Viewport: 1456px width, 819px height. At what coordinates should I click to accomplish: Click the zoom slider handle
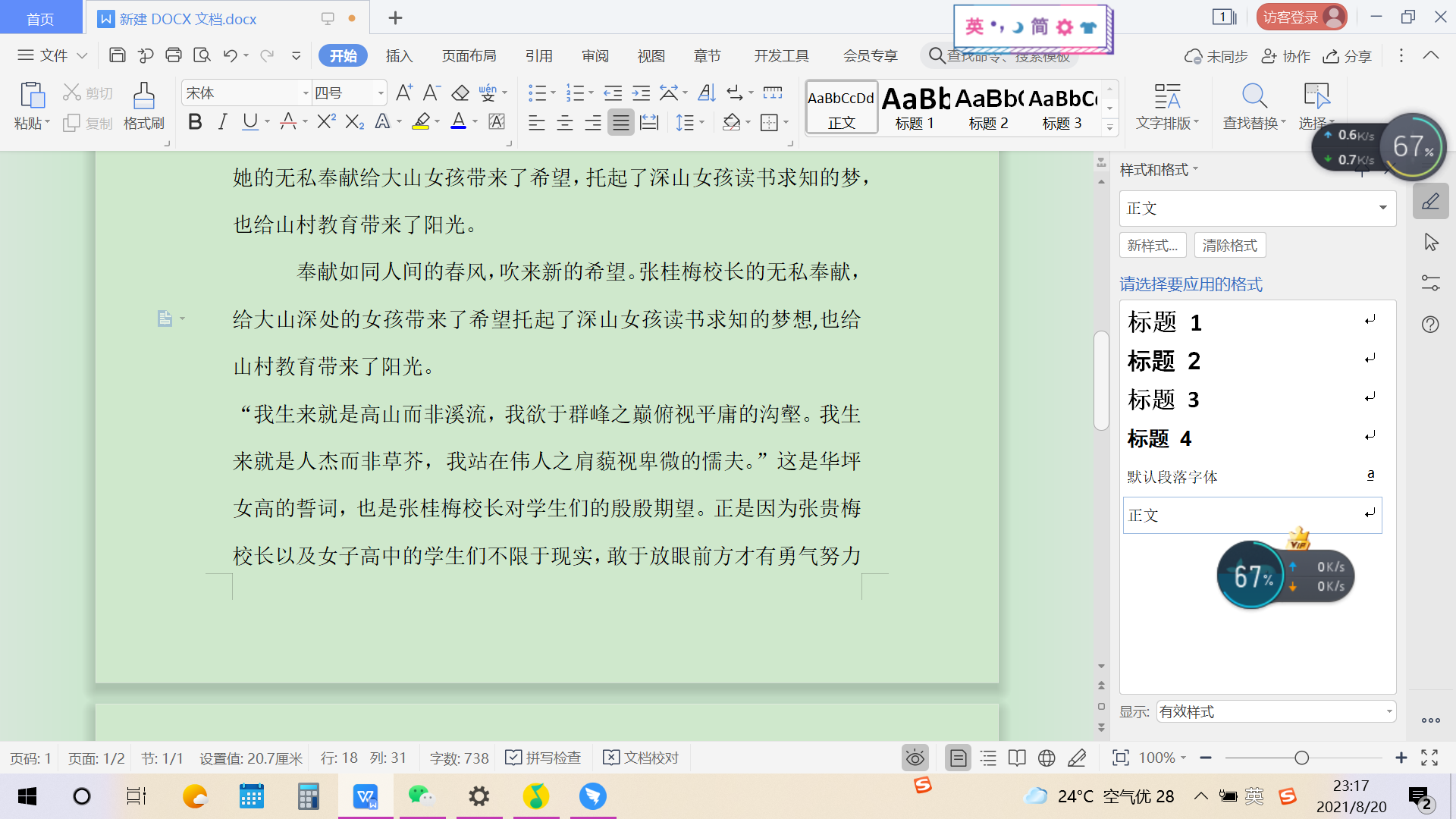click(x=1301, y=758)
